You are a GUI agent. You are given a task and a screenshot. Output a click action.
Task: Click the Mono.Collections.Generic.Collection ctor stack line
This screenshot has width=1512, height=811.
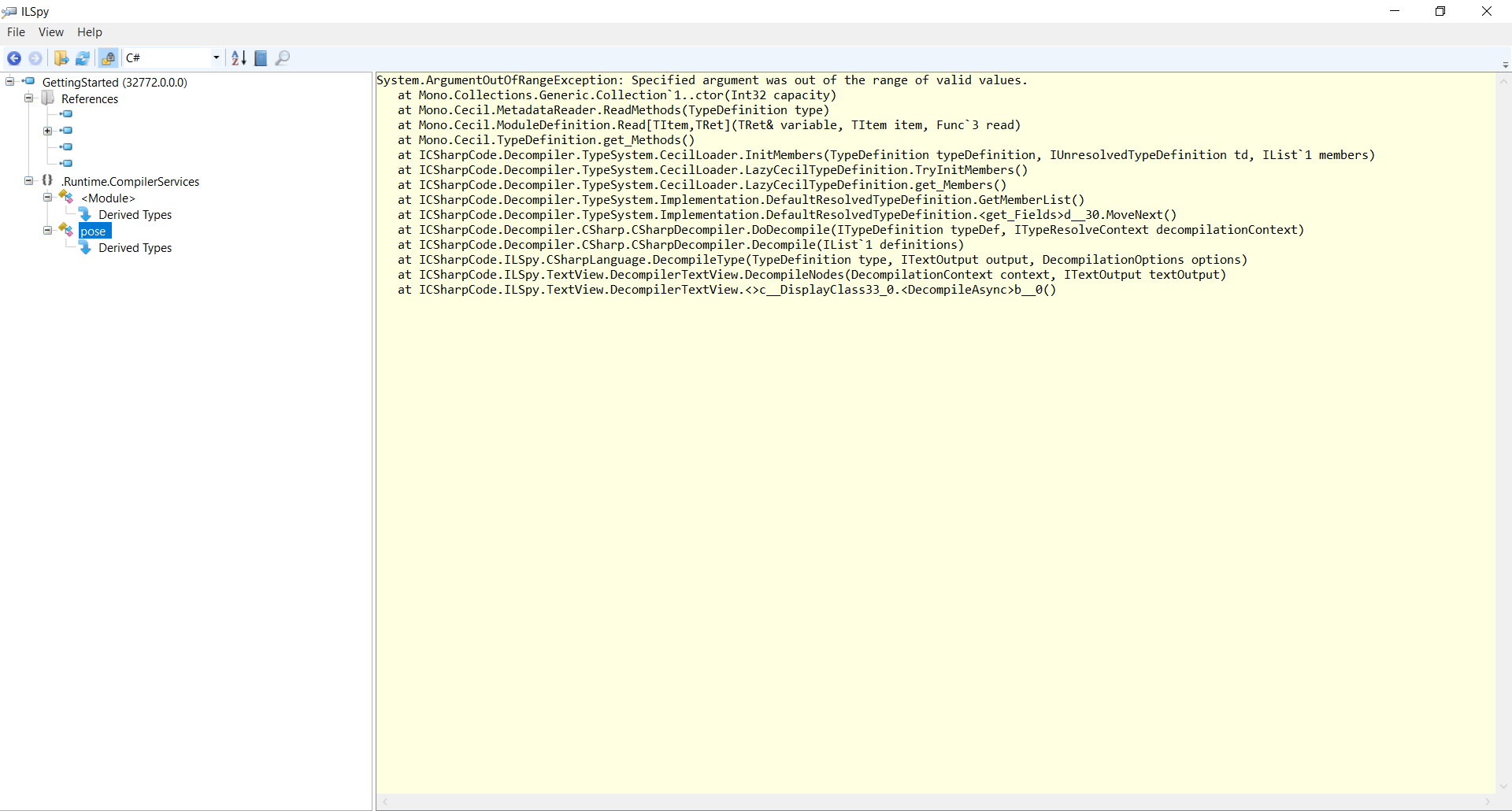[x=617, y=95]
